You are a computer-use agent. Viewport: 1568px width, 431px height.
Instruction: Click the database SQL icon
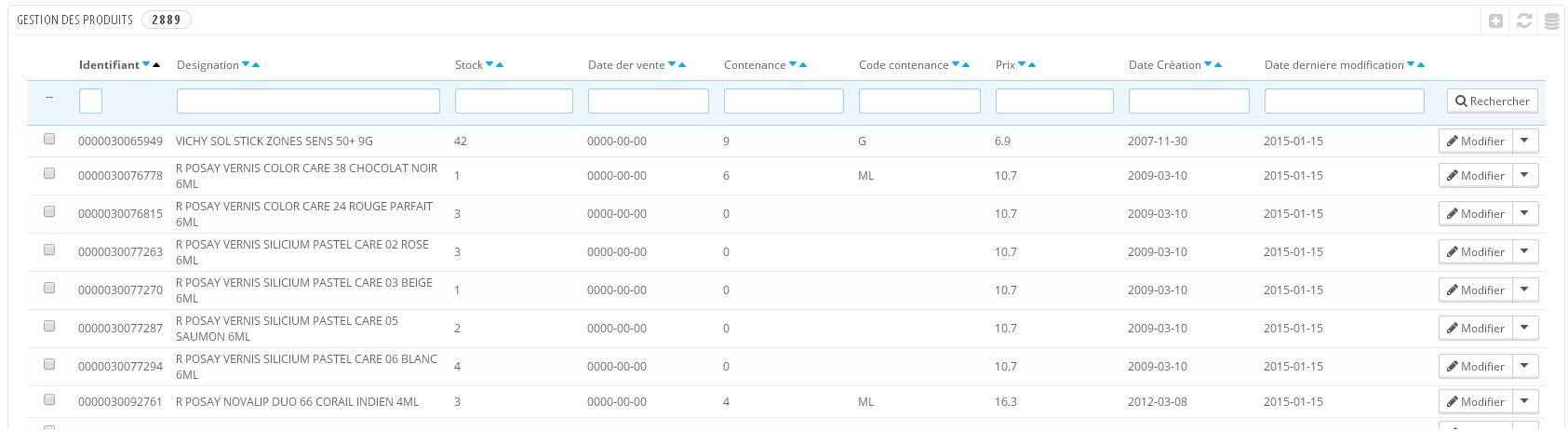(1551, 20)
